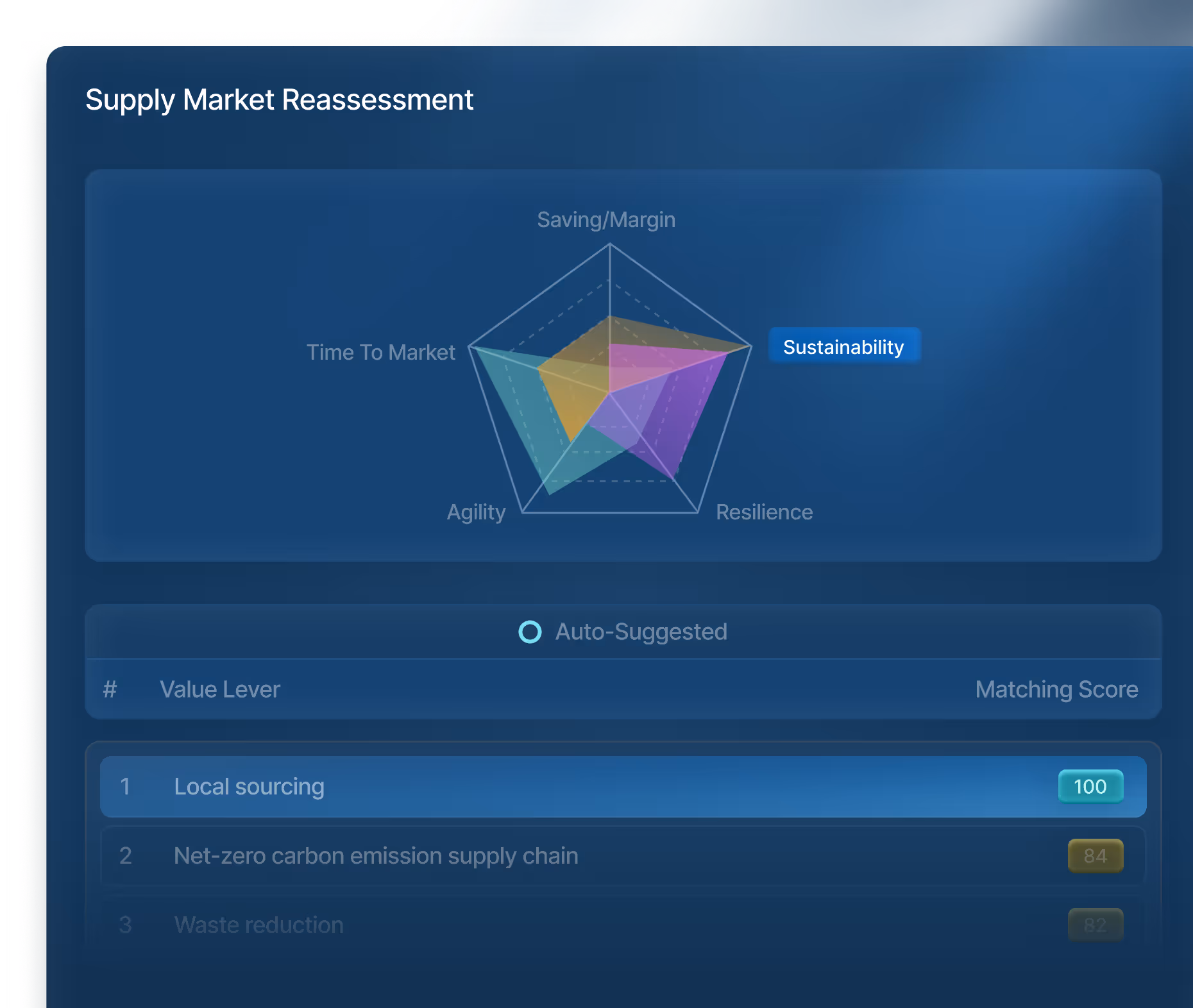Select the Waste reduction row
Image resolution: width=1193 pixels, height=1008 pixels.
pyautogui.click(x=623, y=925)
